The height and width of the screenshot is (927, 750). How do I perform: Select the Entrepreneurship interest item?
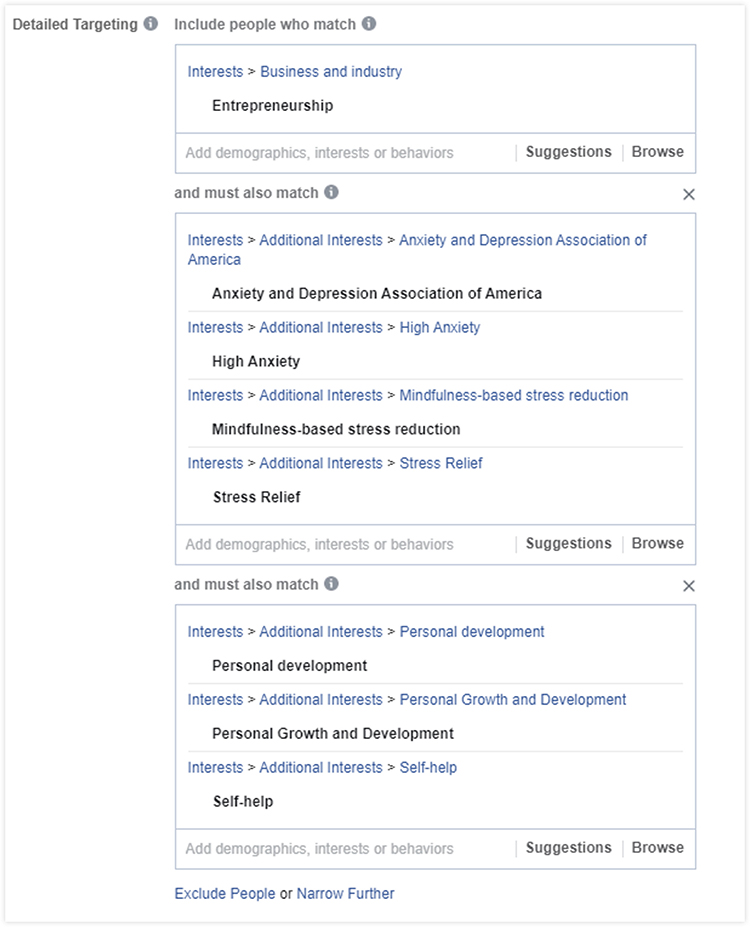click(272, 106)
